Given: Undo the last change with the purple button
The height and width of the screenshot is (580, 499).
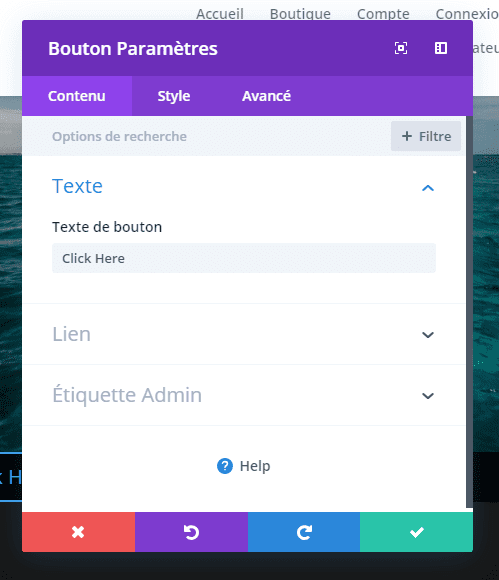Looking at the screenshot, I should (x=191, y=532).
